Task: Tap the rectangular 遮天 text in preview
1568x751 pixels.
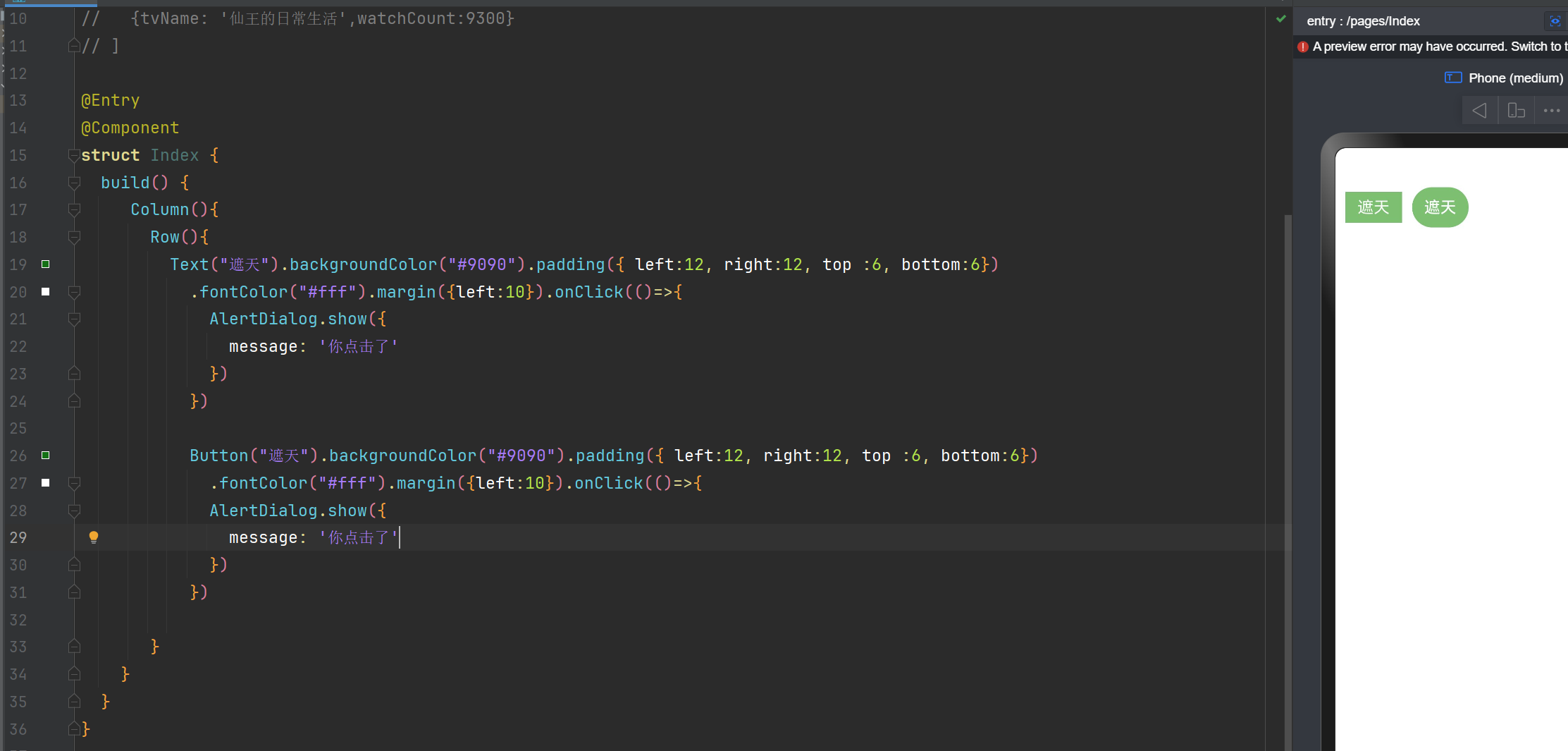Action: pyautogui.click(x=1373, y=207)
